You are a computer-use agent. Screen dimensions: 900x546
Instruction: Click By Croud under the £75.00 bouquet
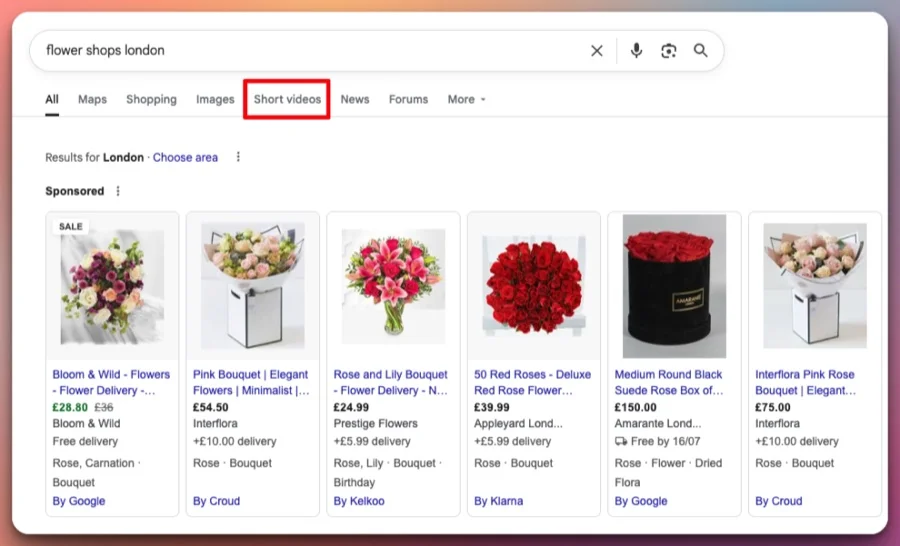click(x=779, y=501)
